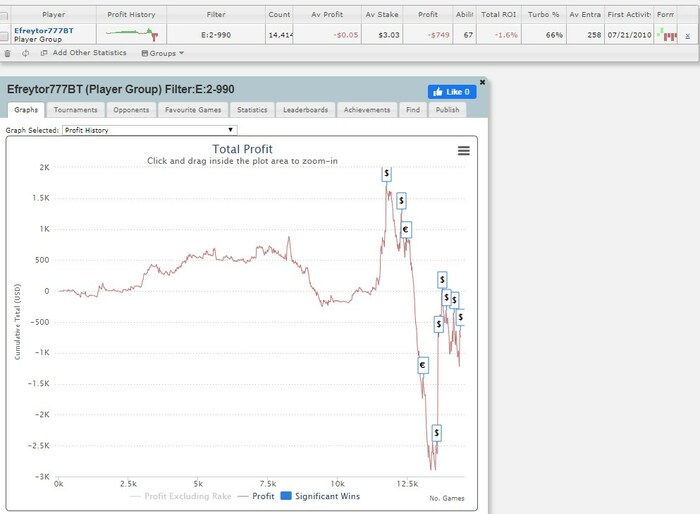Tick the checkbox in the table header

pos(4,16)
